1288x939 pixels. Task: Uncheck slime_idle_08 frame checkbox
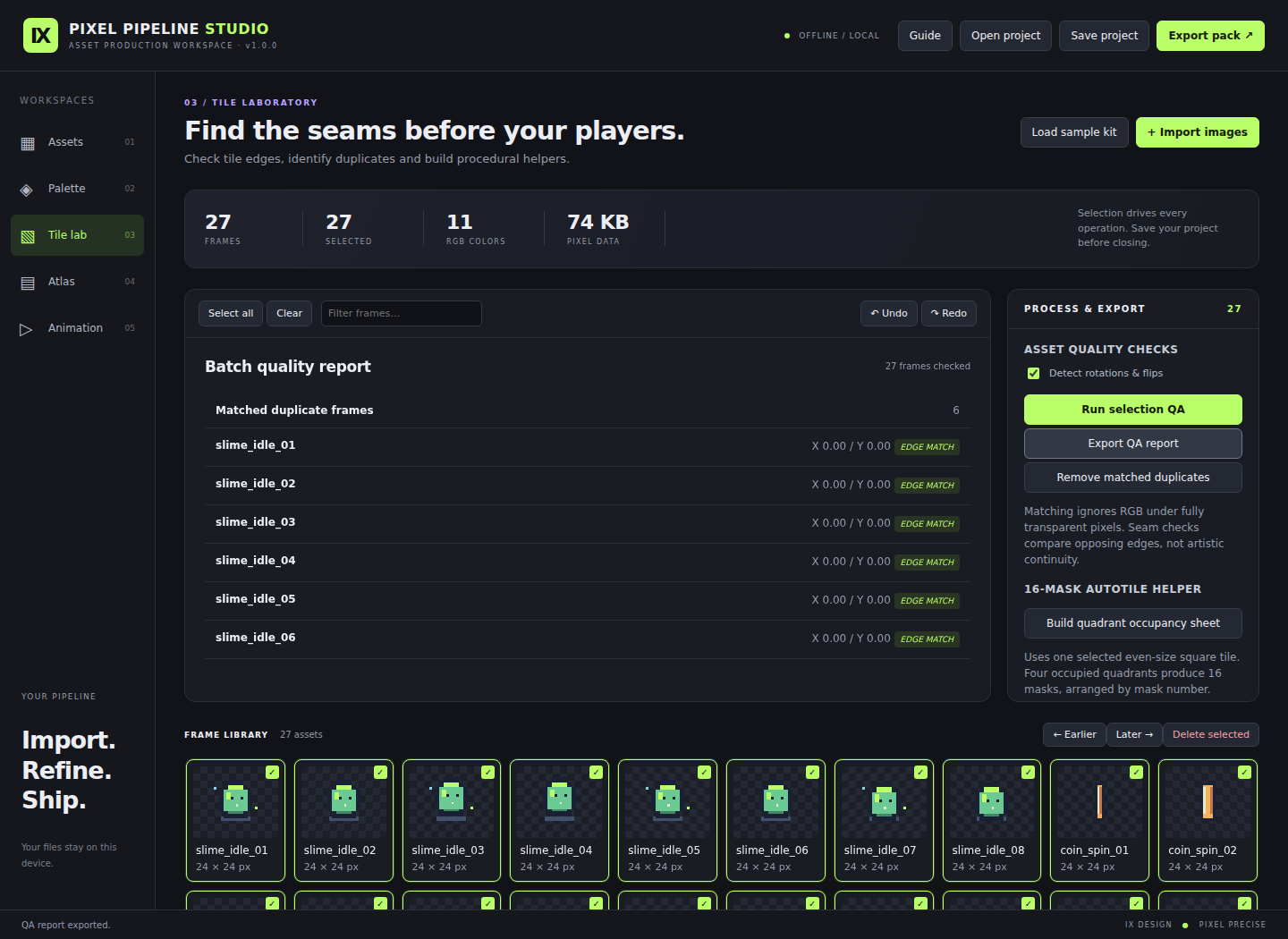pos(1028,772)
